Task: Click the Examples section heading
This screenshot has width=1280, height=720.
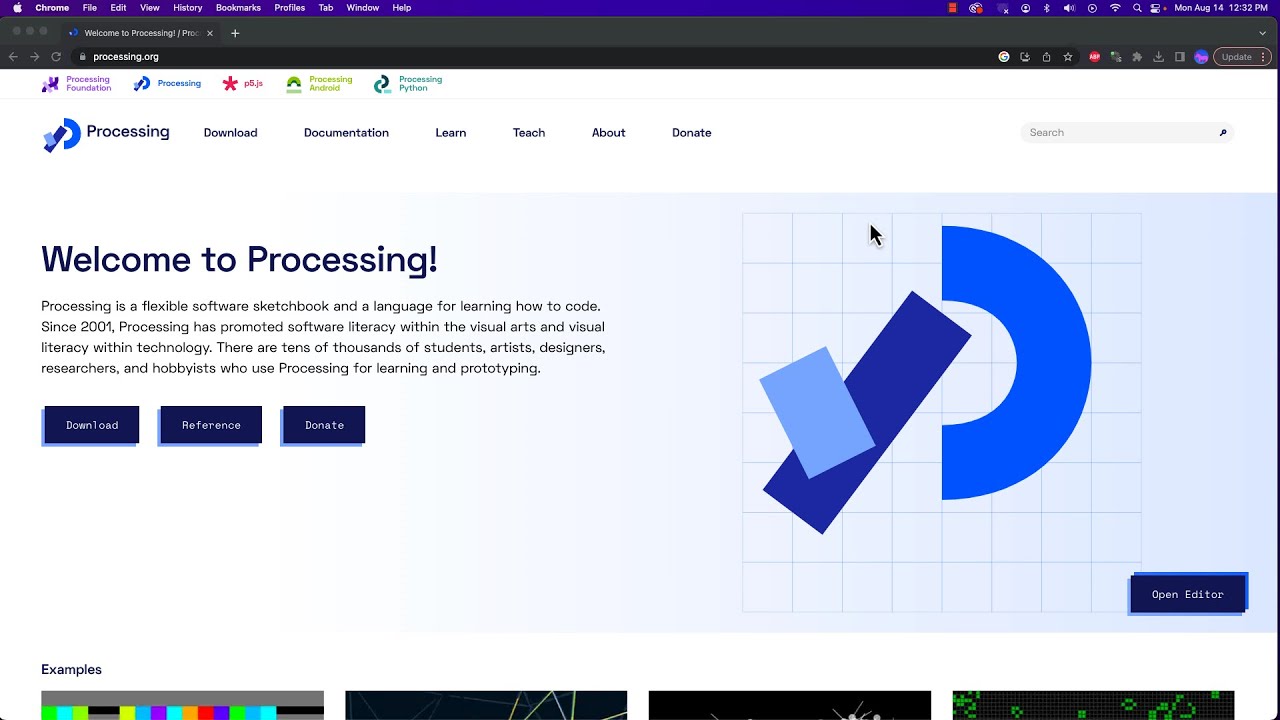Action: [71, 669]
